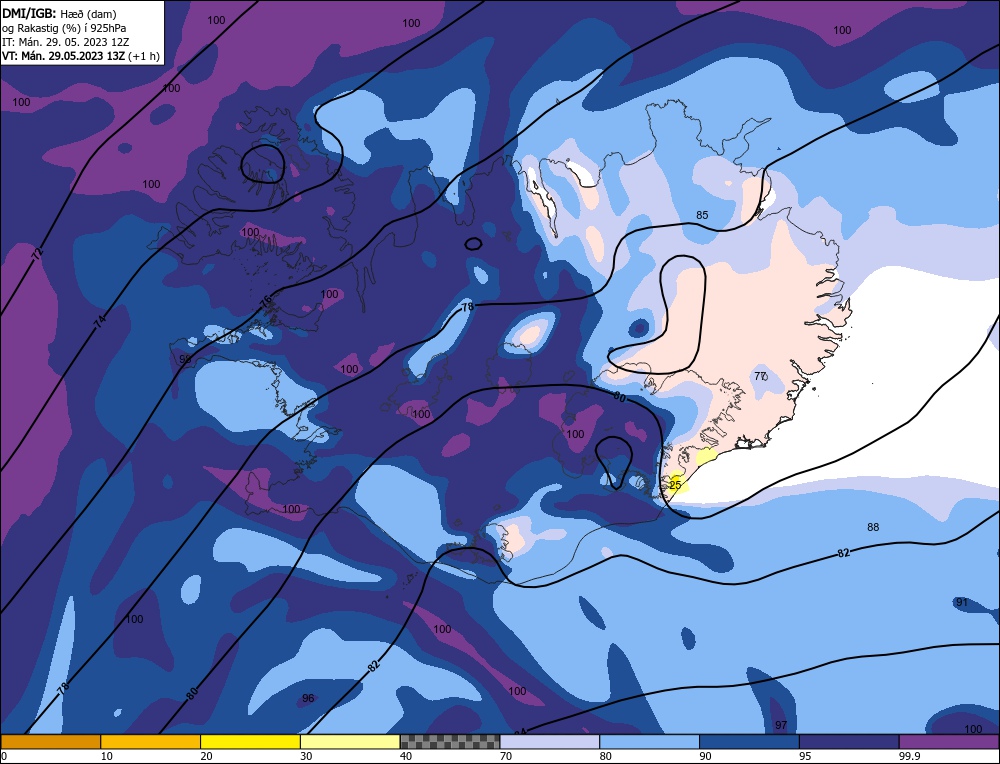Click the 'og Rakastig (%) í 925hPa' line
The width and height of the screenshot is (1000, 764).
tap(64, 28)
